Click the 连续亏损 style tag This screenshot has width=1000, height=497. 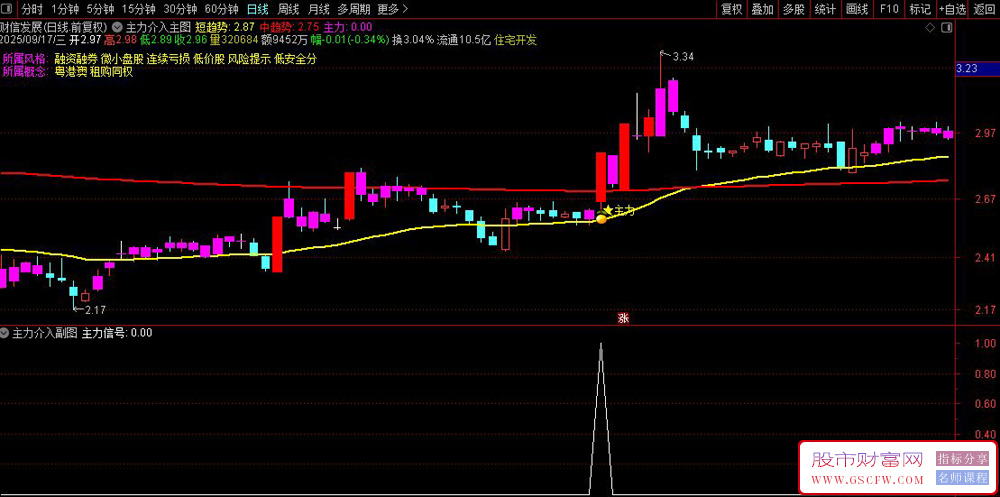[168, 59]
